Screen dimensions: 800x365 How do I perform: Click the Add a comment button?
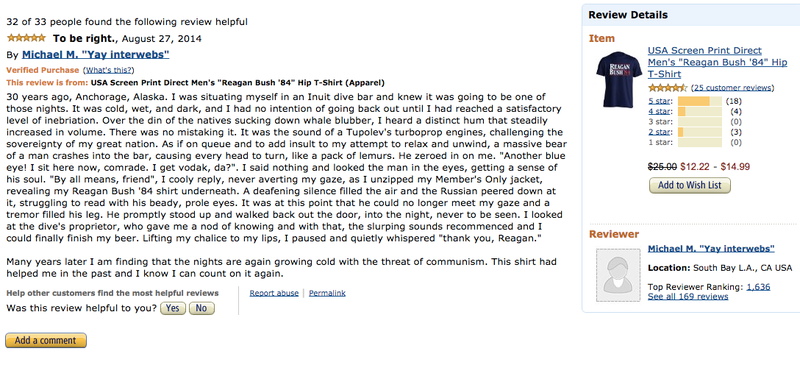46,340
